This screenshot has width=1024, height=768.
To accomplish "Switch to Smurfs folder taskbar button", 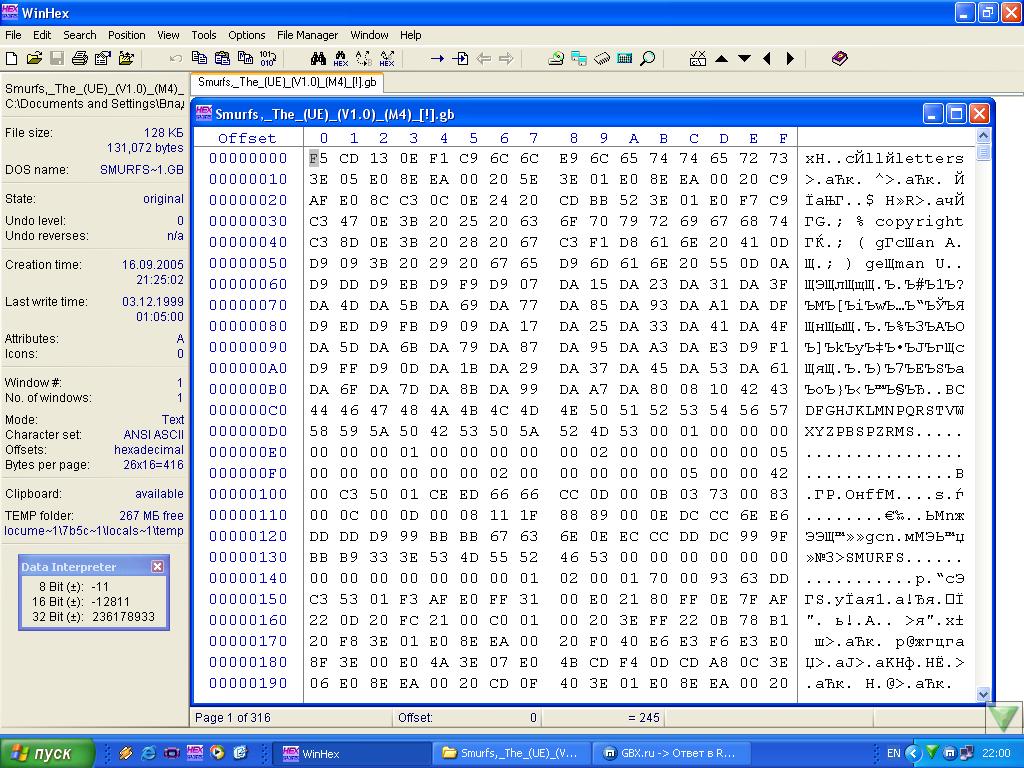I will tap(511, 753).
